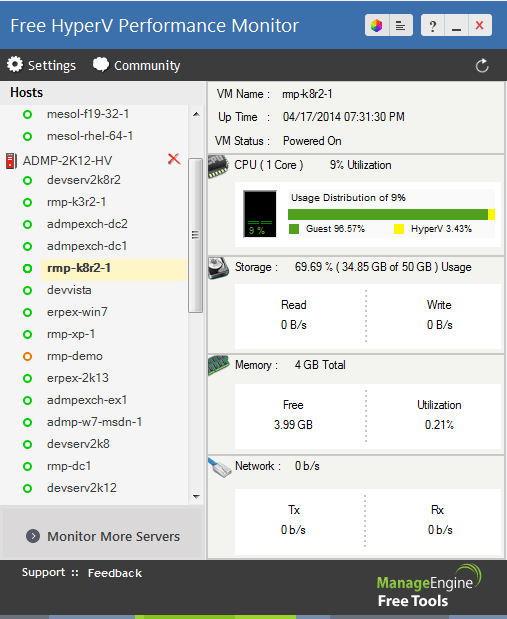Click the green Guest usage distribution bar
The image size is (507, 619).
(x=388, y=214)
